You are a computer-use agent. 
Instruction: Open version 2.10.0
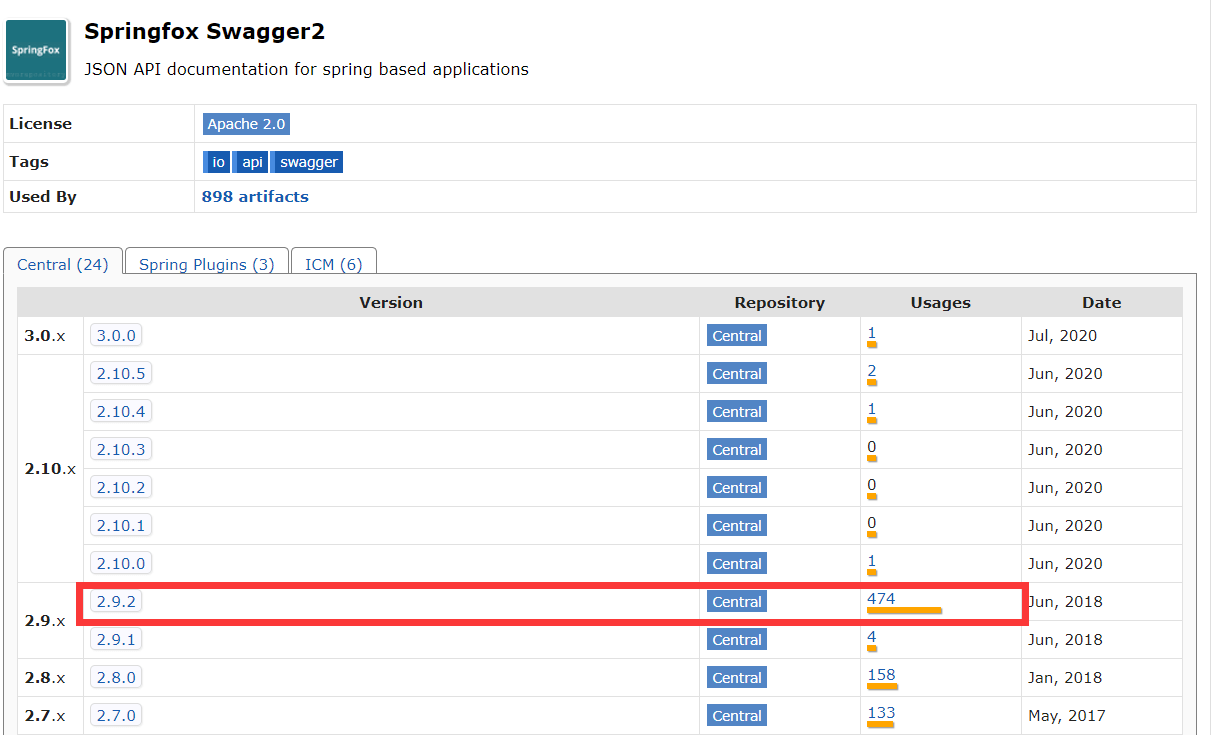click(121, 564)
